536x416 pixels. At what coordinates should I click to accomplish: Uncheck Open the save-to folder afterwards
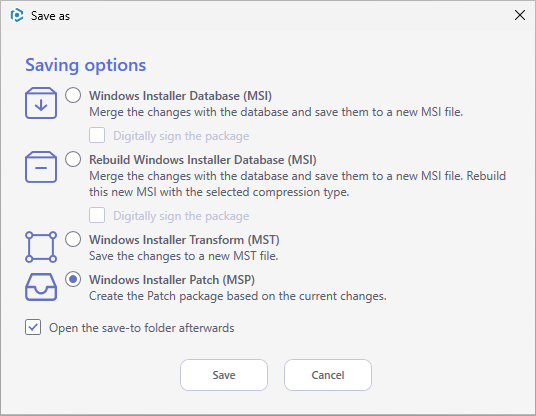tap(33, 327)
